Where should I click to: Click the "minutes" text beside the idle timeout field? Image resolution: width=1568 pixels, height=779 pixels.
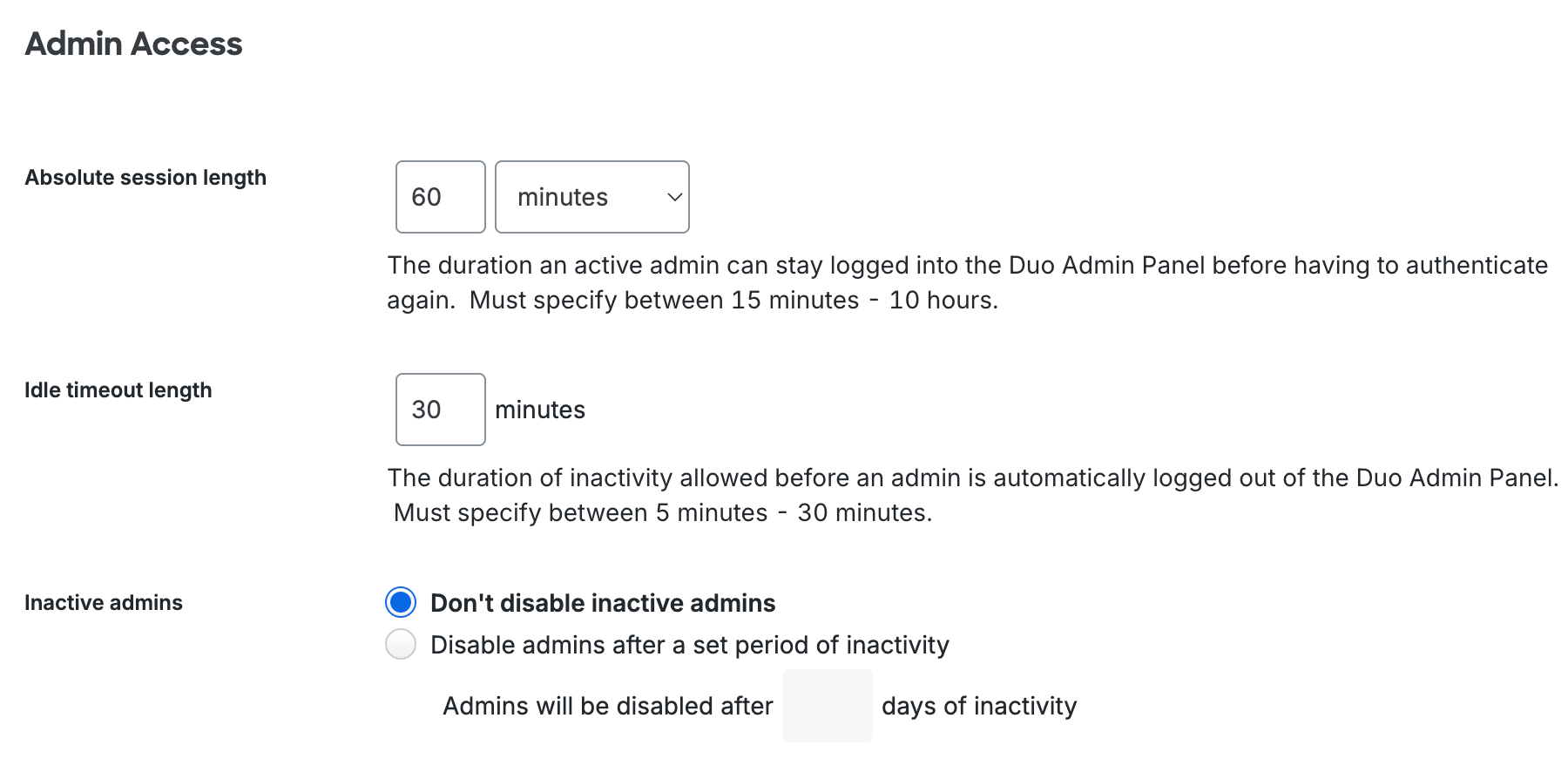(x=540, y=410)
